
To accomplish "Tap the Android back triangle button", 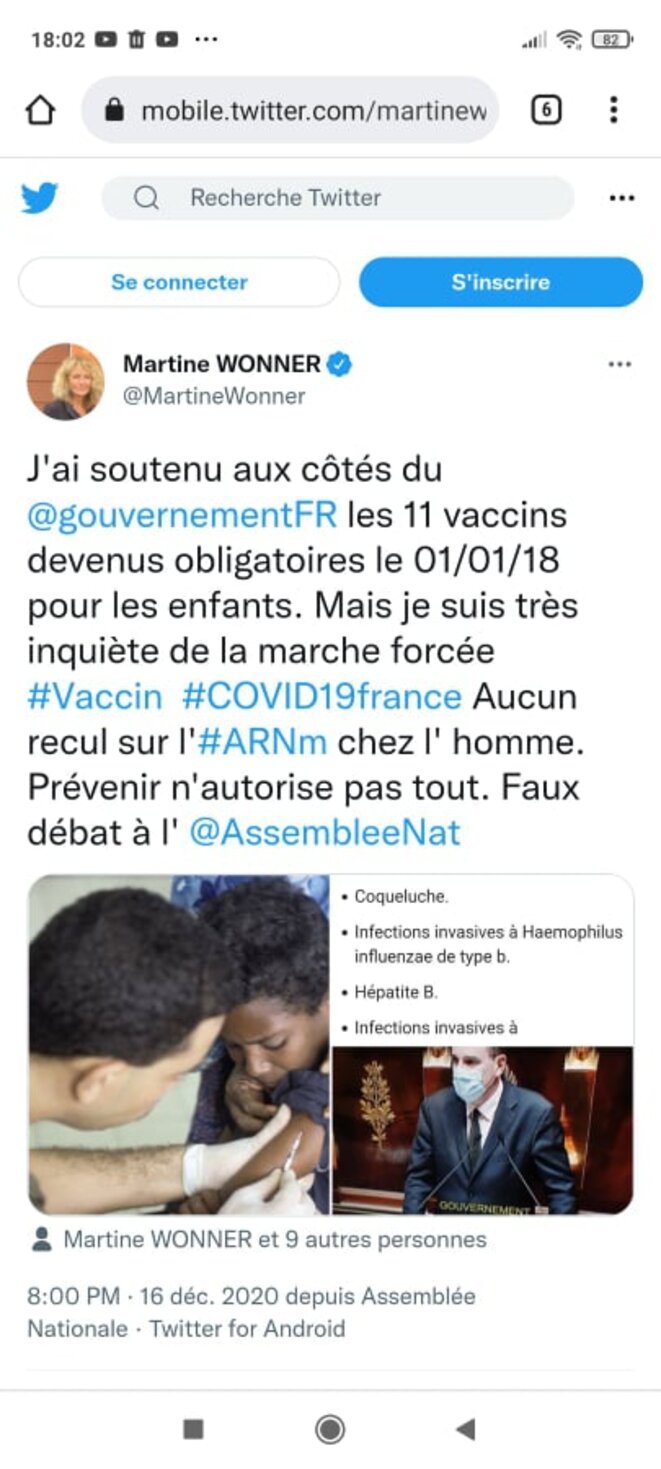I will (465, 1429).
